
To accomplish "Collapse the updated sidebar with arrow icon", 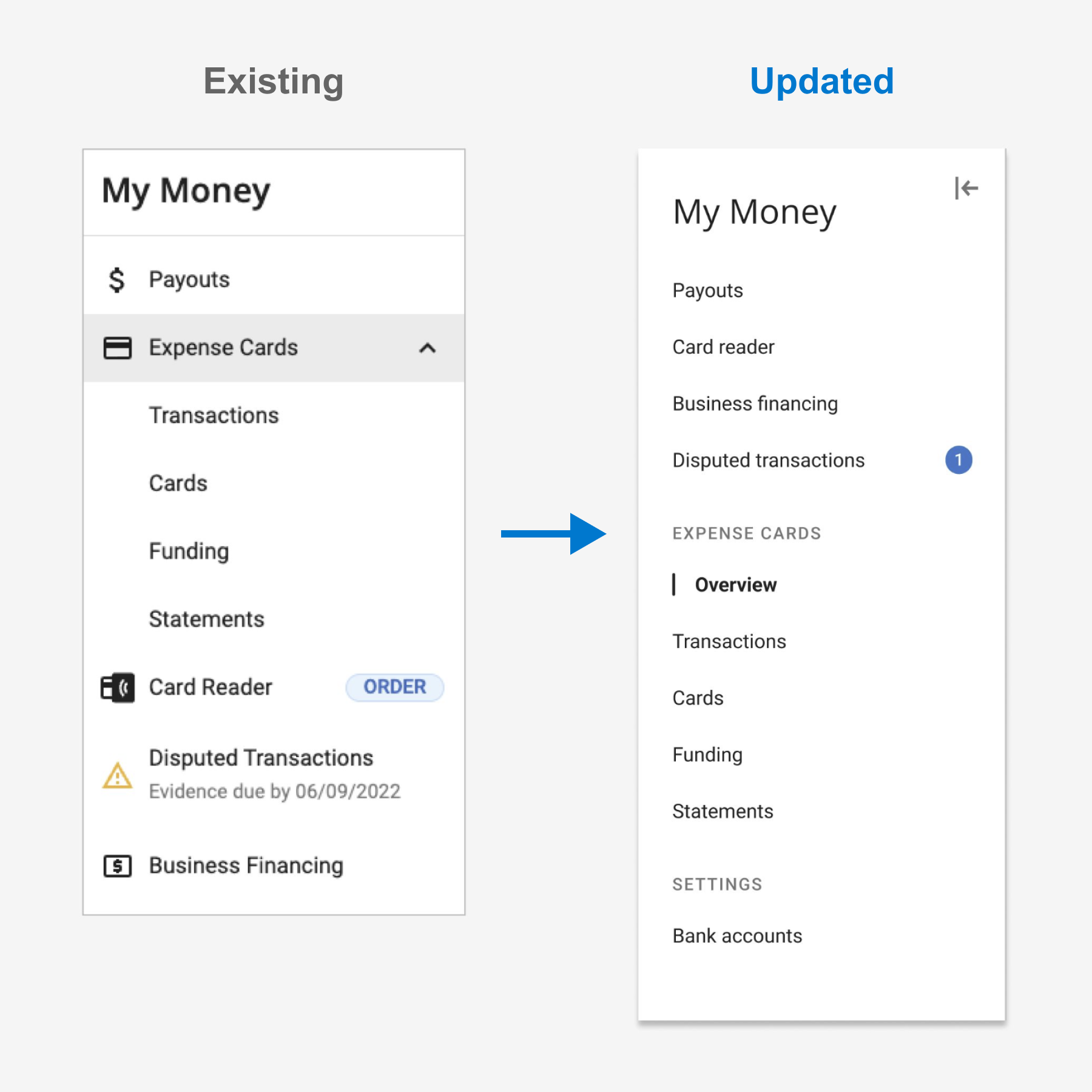I will [x=965, y=188].
